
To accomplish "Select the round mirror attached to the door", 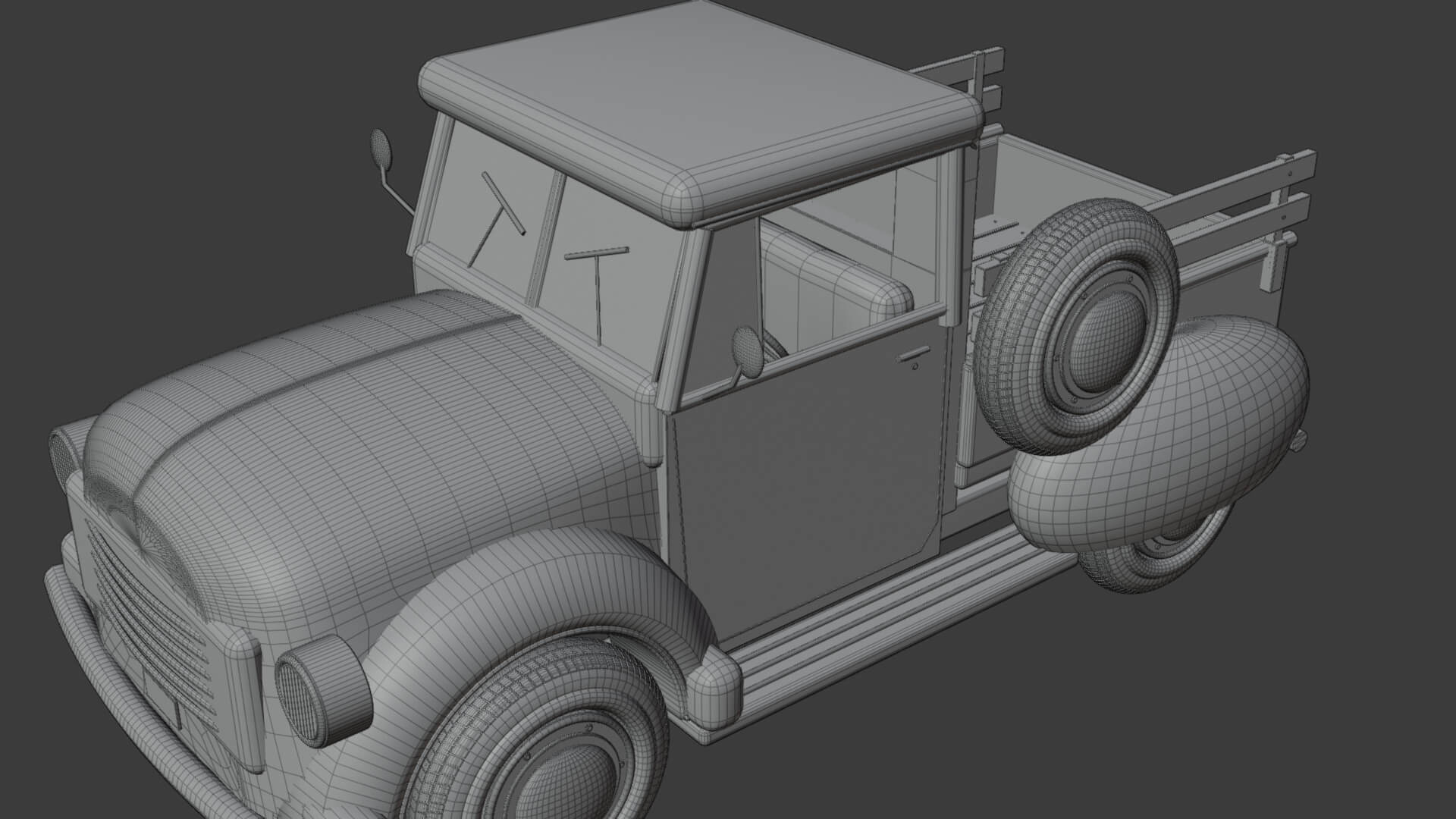I will [x=747, y=351].
